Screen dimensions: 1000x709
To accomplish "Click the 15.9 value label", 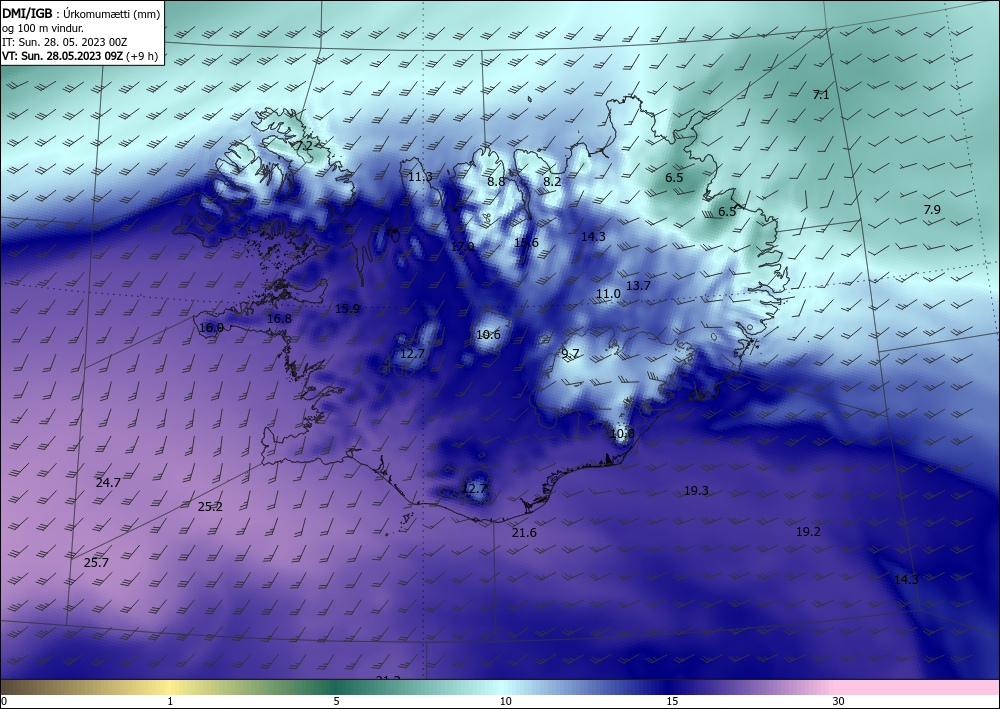I will pyautogui.click(x=348, y=309).
